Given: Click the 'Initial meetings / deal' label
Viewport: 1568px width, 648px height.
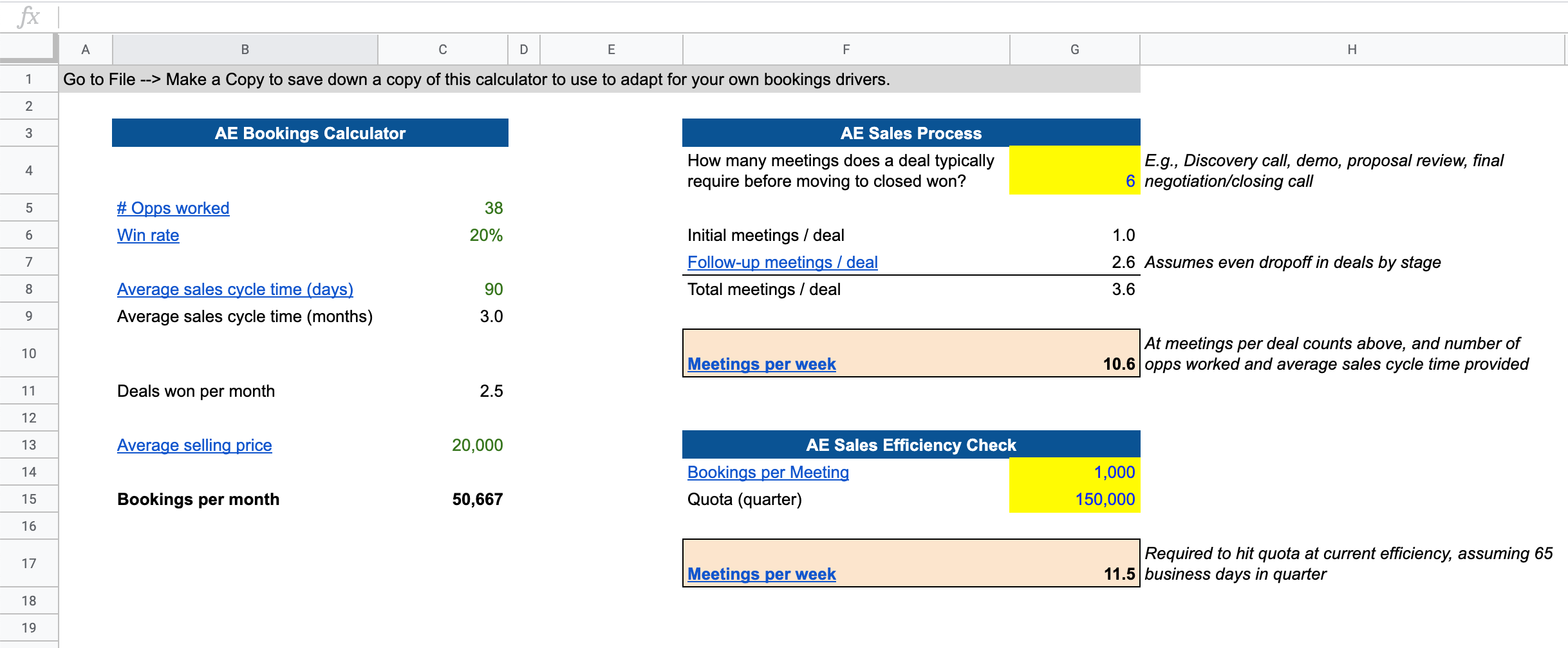Looking at the screenshot, I should pyautogui.click(x=766, y=235).
